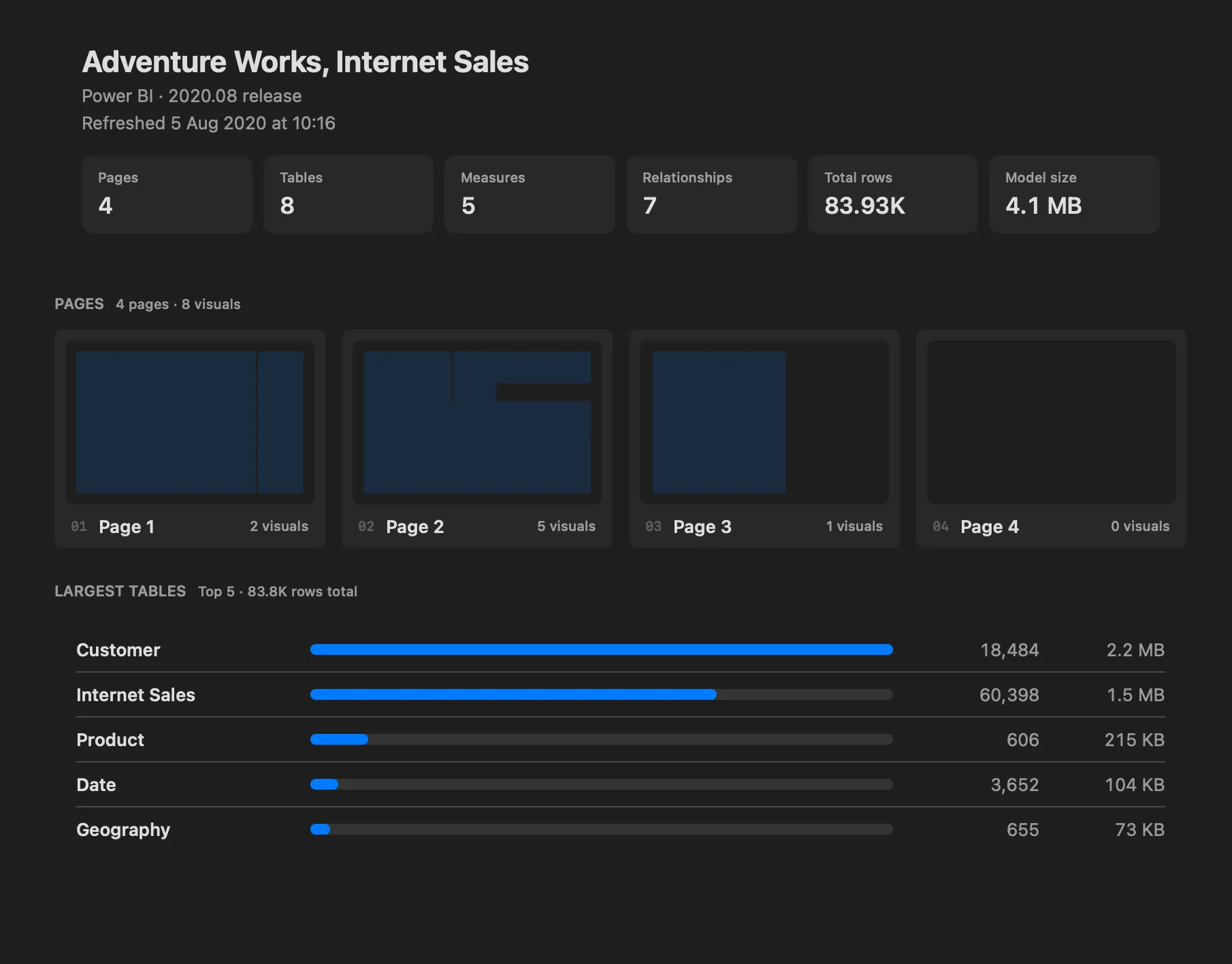The width and height of the screenshot is (1232, 964).
Task: Click the Largest Tables section header
Action: [120, 591]
